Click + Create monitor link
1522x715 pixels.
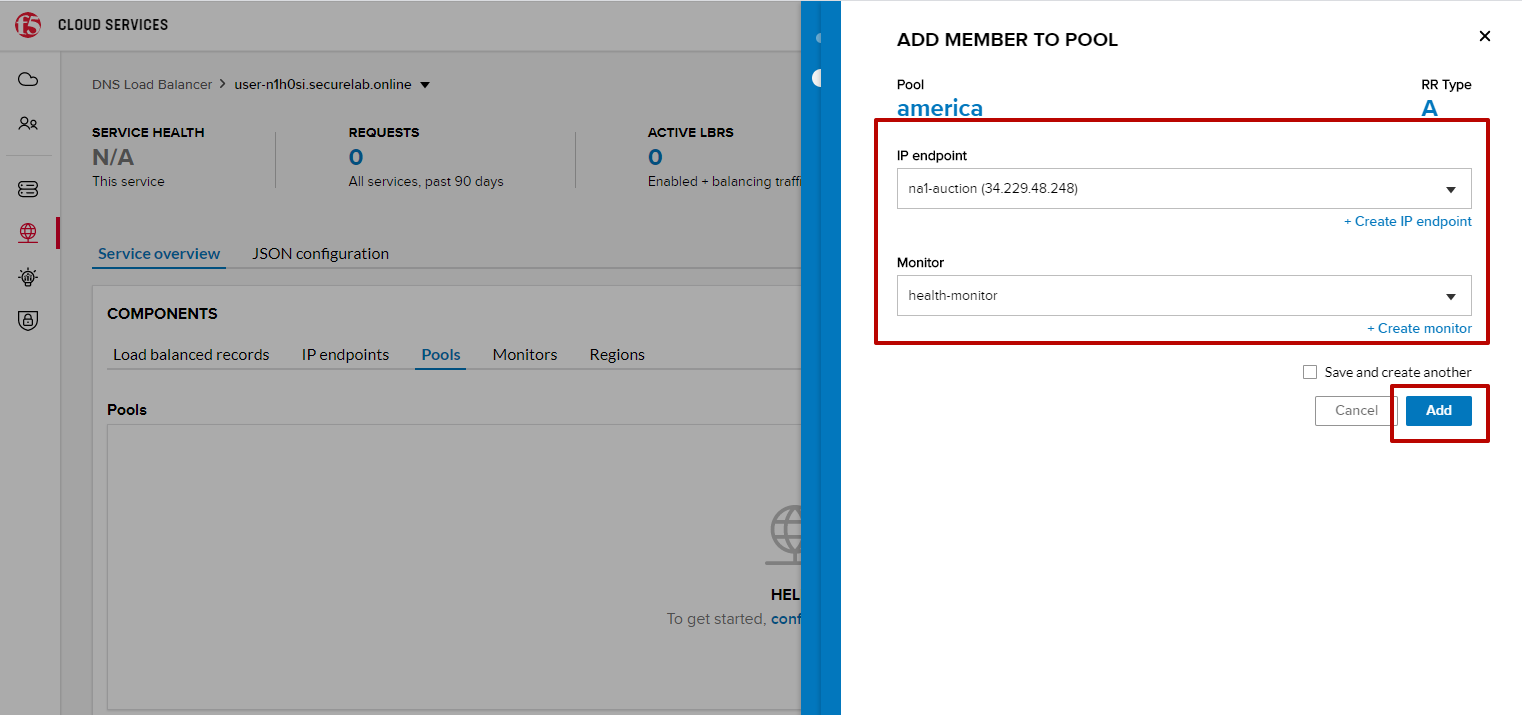click(x=1420, y=329)
